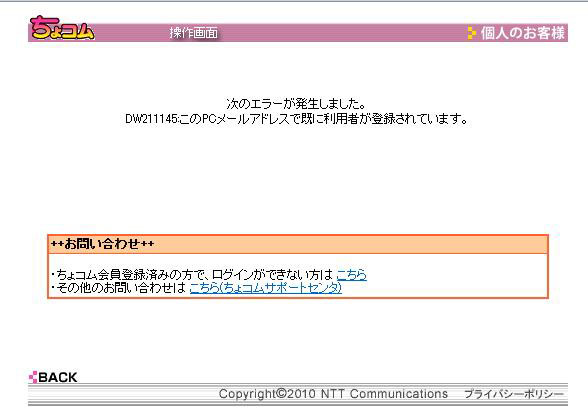
Task: Click the DW211145 error code
Action: [151, 119]
